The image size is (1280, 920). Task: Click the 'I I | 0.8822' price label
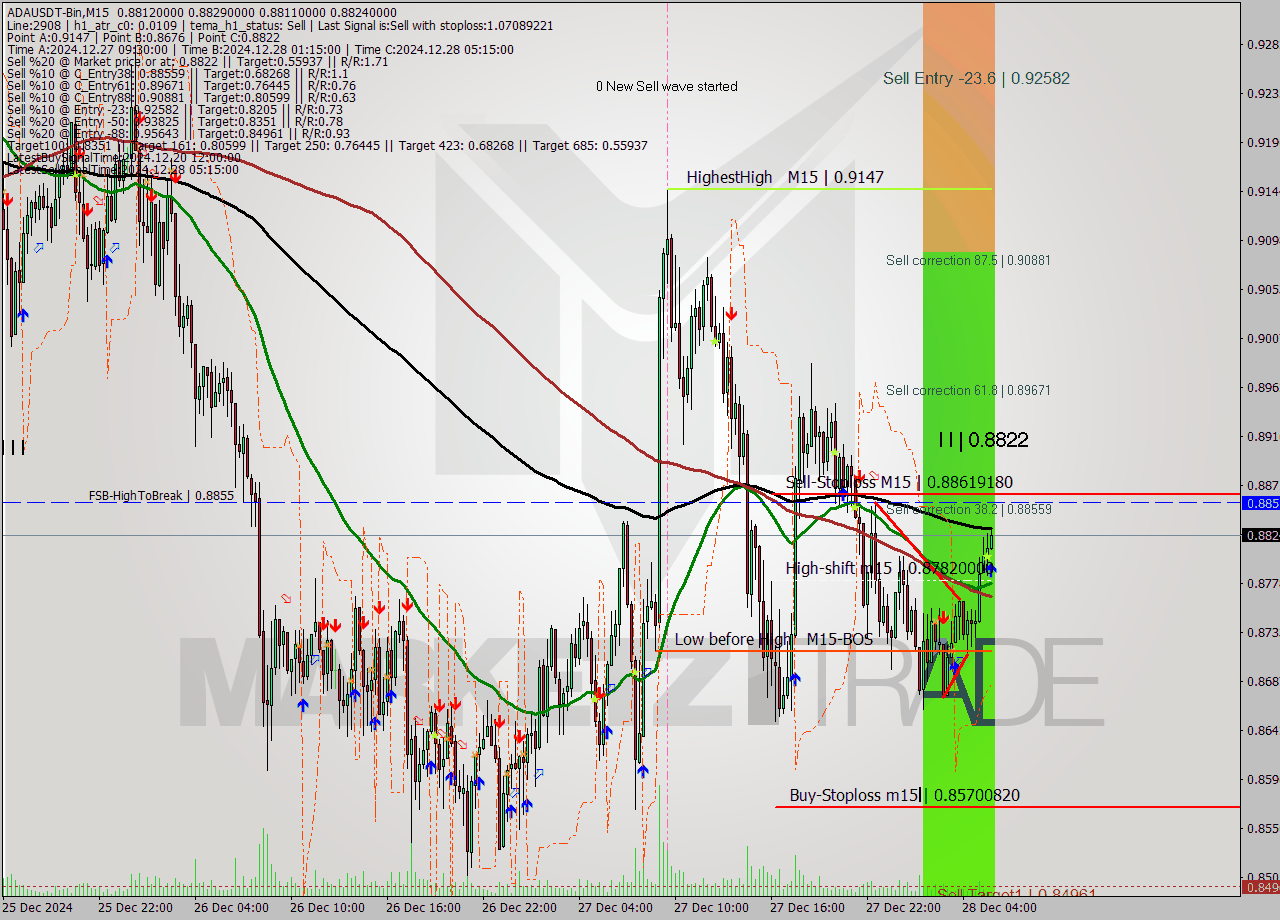coord(983,439)
